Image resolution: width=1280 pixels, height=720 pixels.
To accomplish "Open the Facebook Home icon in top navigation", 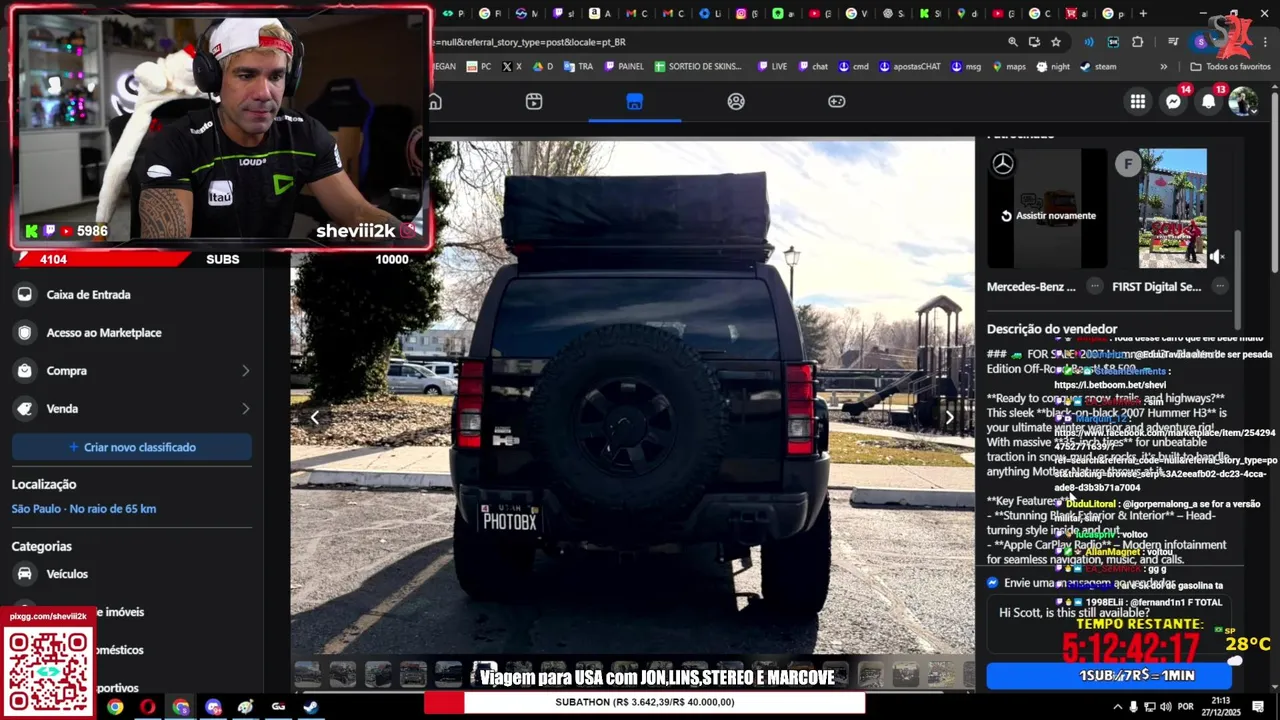I will click(435, 101).
